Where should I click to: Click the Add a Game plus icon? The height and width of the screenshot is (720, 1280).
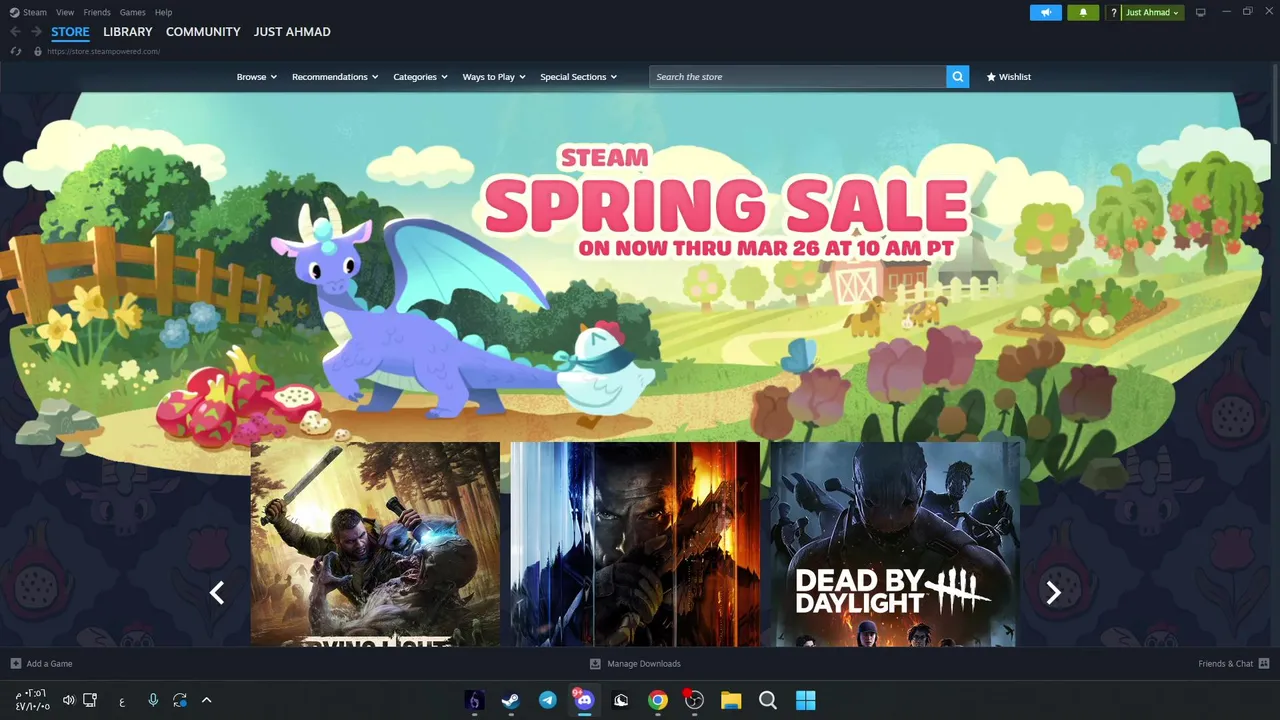coord(16,663)
